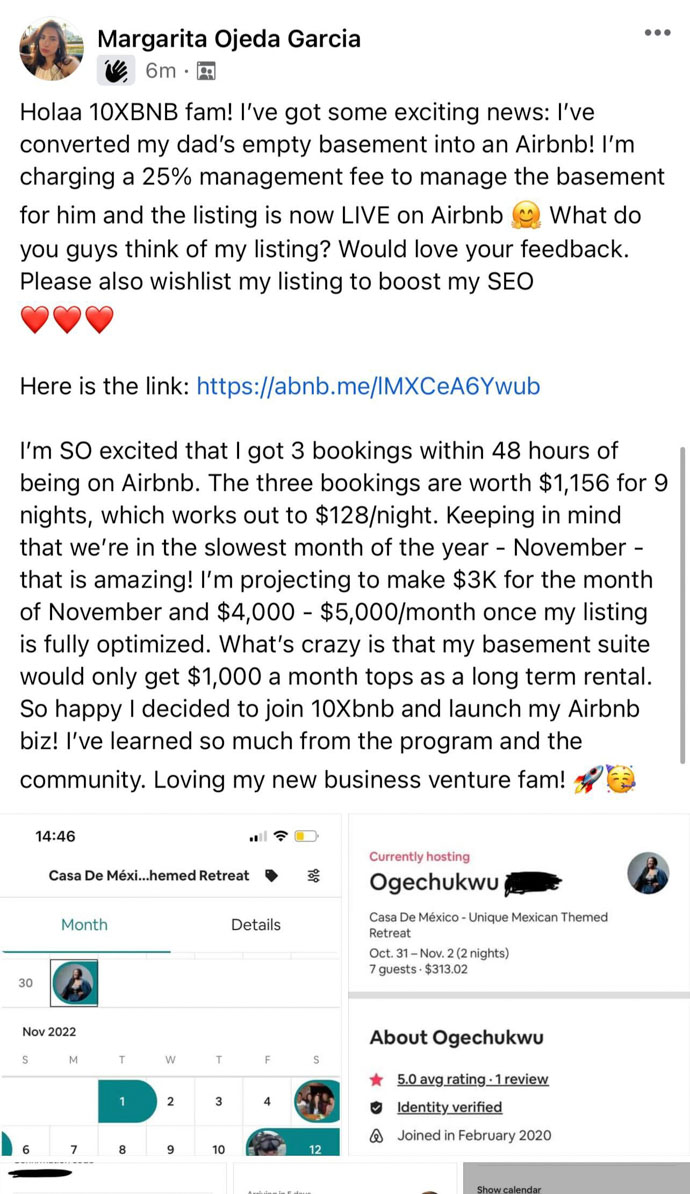Click the red star rating icon

click(377, 1079)
